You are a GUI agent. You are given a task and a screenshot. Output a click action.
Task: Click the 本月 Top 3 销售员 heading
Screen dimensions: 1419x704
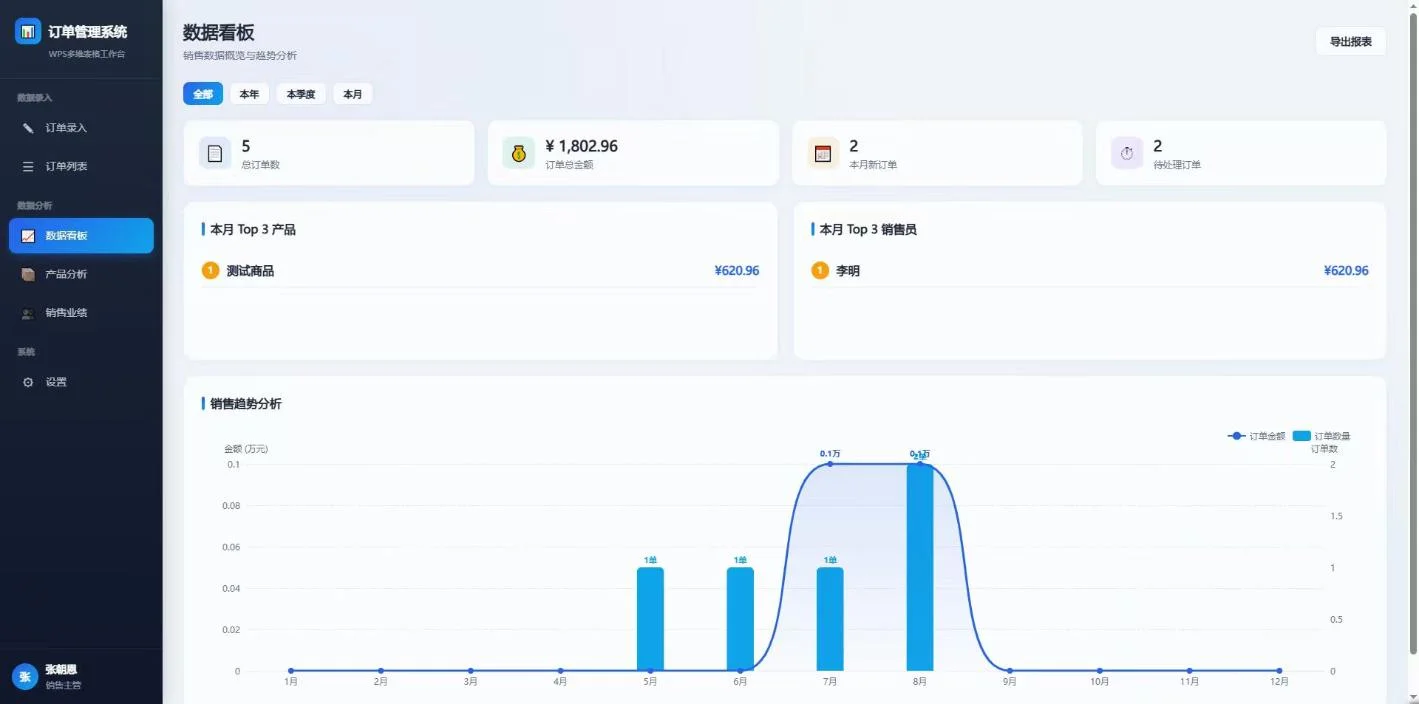868,229
